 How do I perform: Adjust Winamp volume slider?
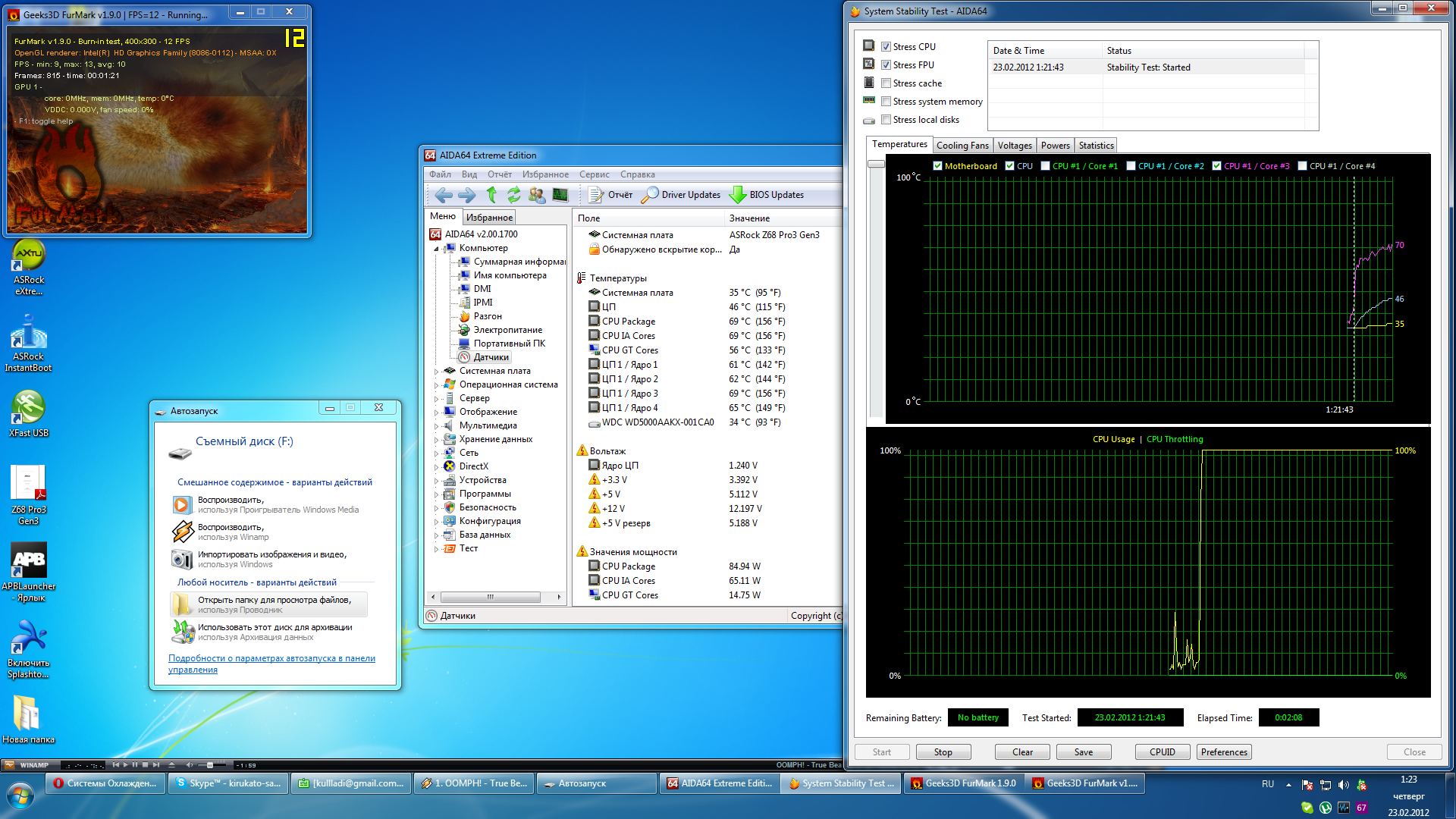209,765
